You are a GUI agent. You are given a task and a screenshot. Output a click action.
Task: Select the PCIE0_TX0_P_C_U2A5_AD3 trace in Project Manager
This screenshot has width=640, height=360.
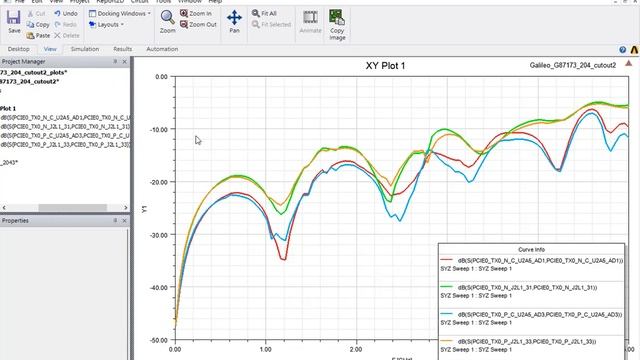[x=65, y=136]
